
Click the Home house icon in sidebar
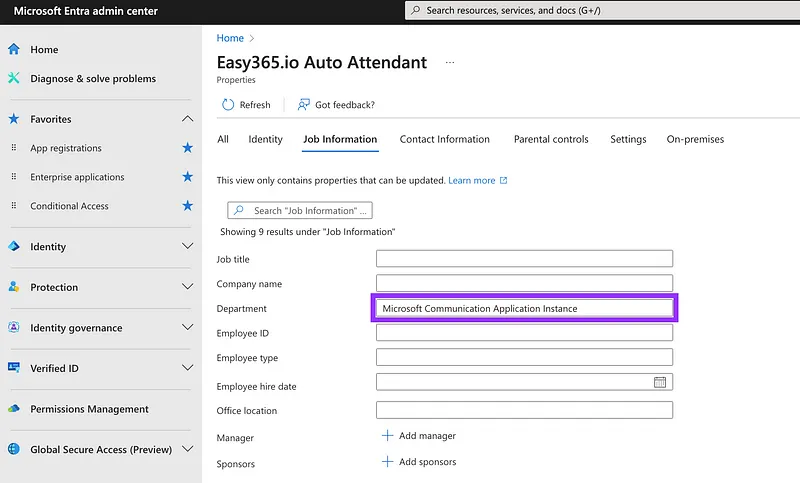pos(14,49)
